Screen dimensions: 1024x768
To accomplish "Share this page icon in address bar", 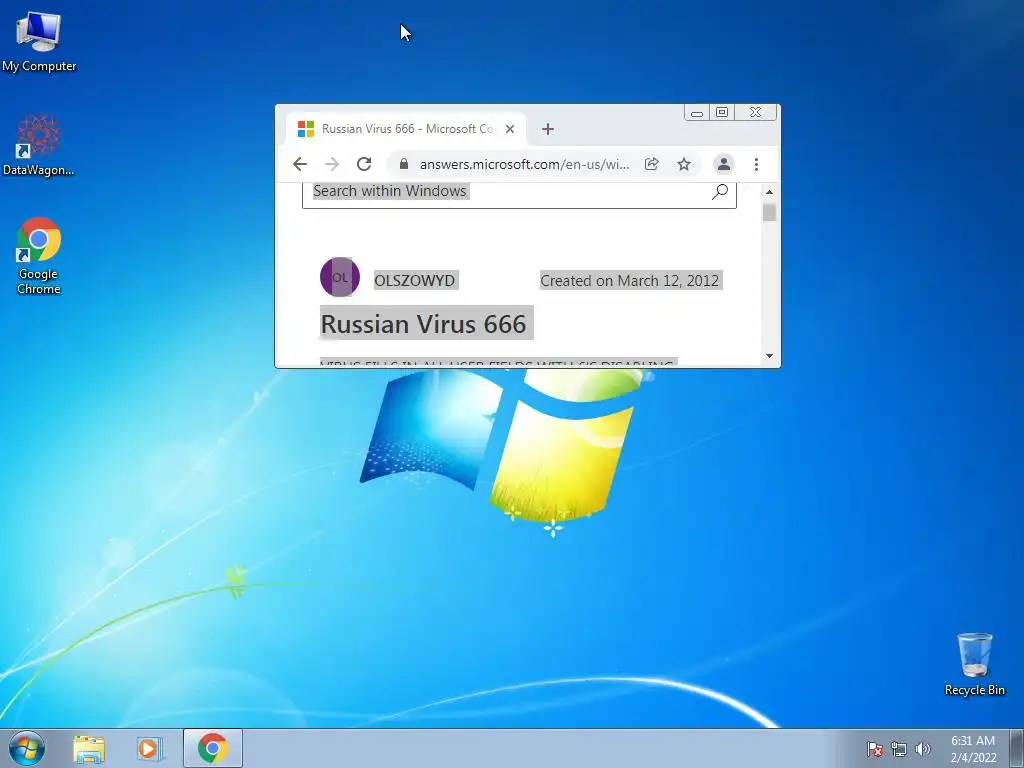I will click(651, 164).
